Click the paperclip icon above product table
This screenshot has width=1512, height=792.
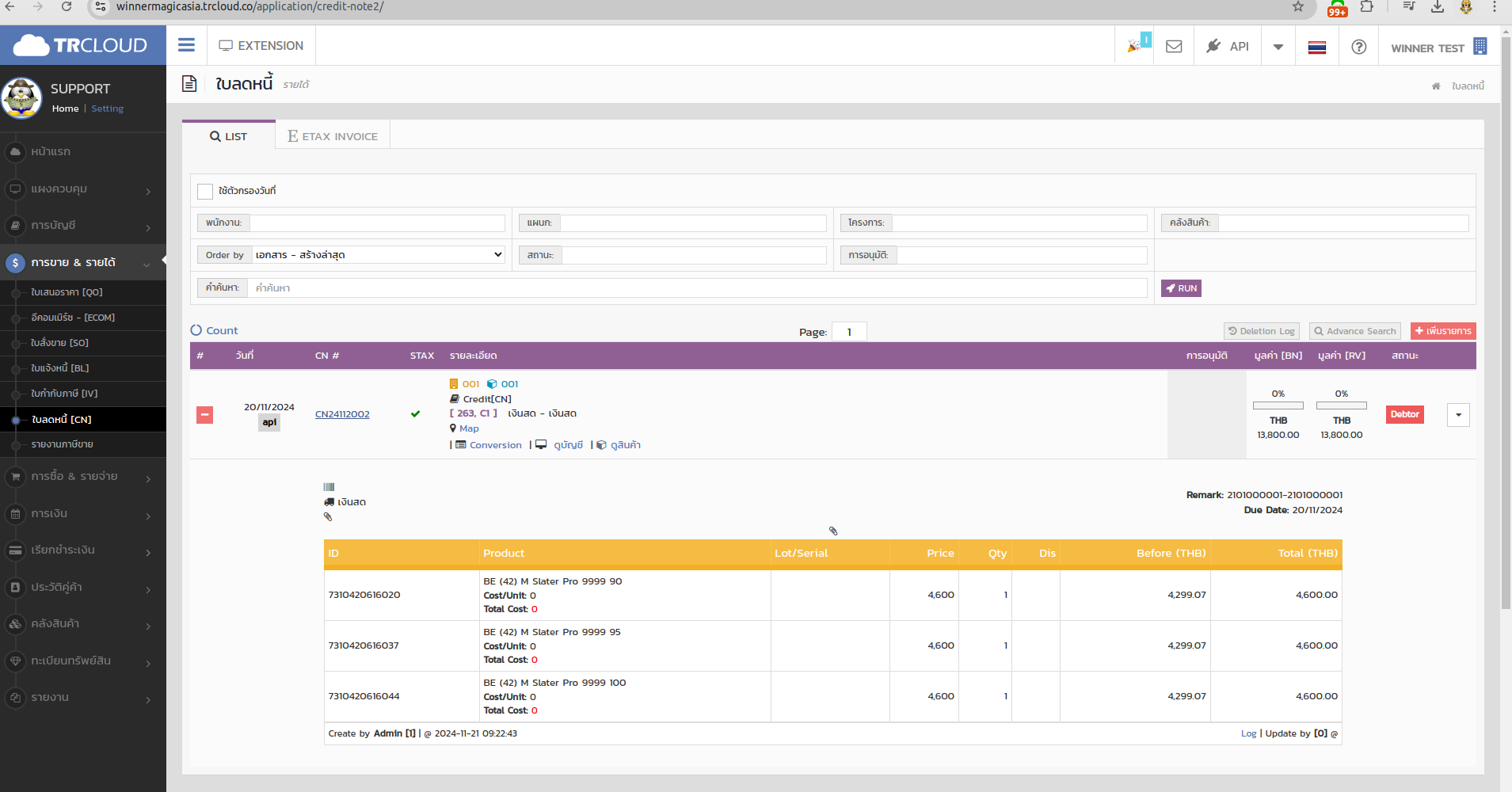pos(833,531)
